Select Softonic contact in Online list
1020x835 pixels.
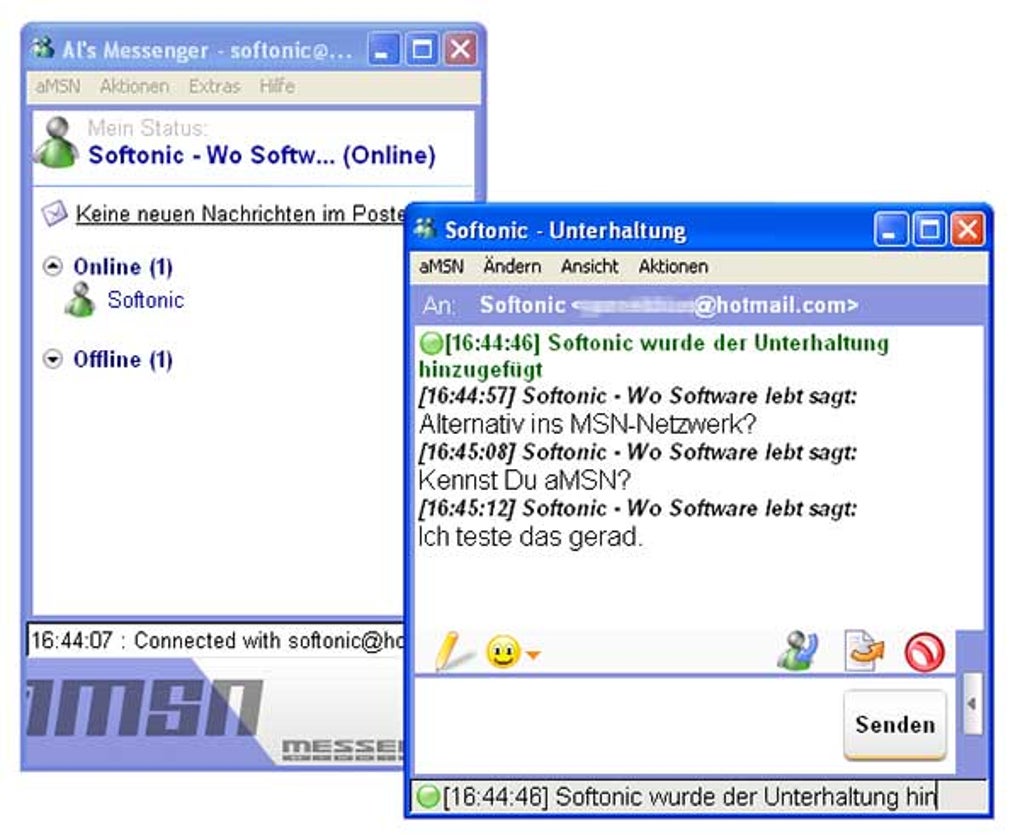pyautogui.click(x=146, y=300)
